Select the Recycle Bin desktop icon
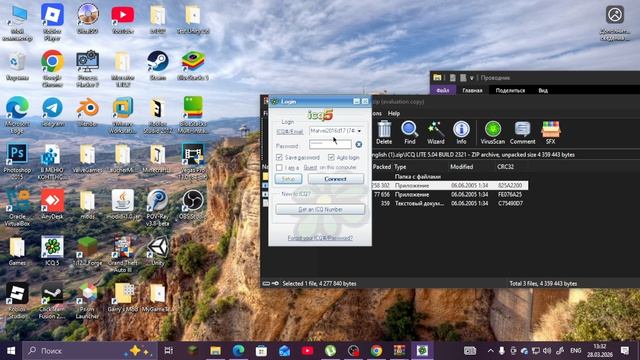 click(x=17, y=66)
